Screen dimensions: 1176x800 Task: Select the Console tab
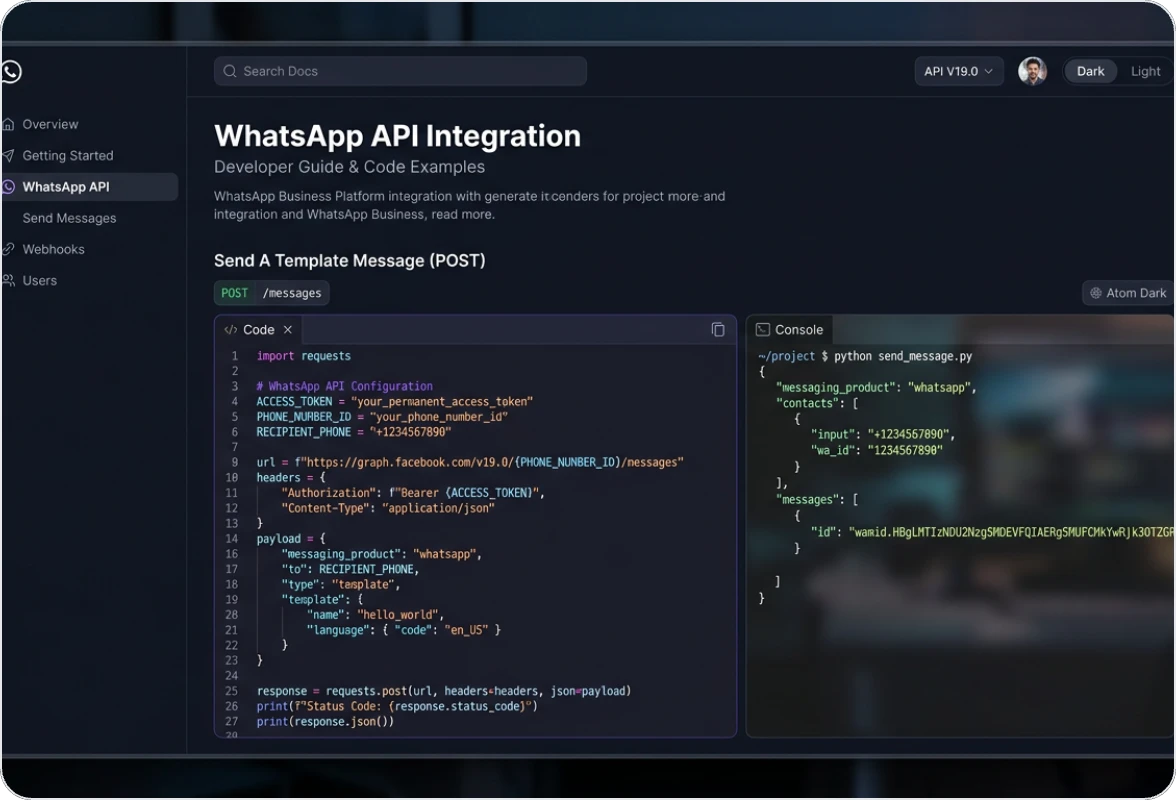(x=790, y=330)
